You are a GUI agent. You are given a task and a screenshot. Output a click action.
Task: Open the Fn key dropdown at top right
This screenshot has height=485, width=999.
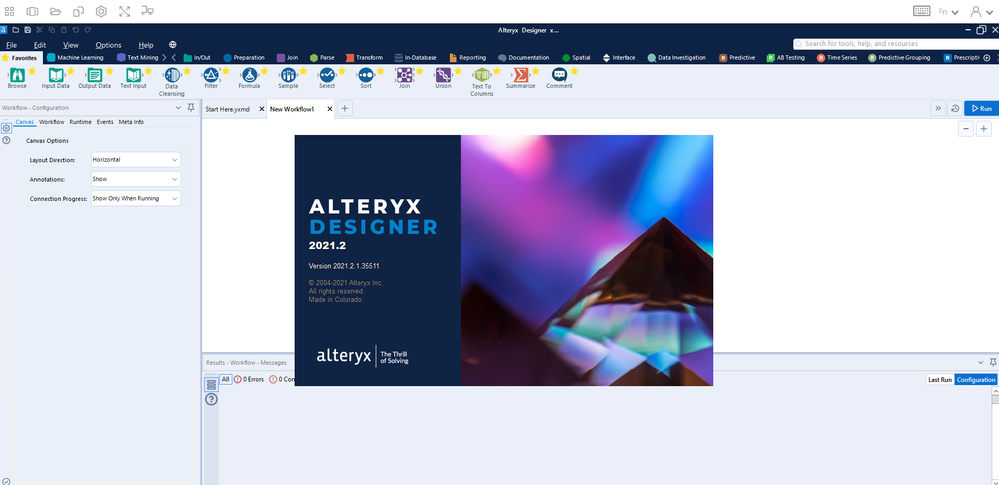pyautogui.click(x=949, y=11)
